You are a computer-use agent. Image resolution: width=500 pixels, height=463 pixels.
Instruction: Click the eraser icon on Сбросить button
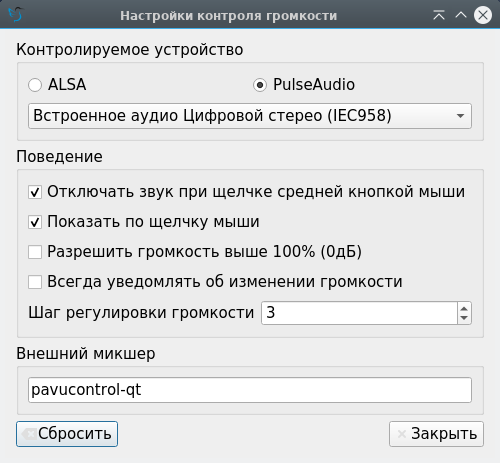29,434
